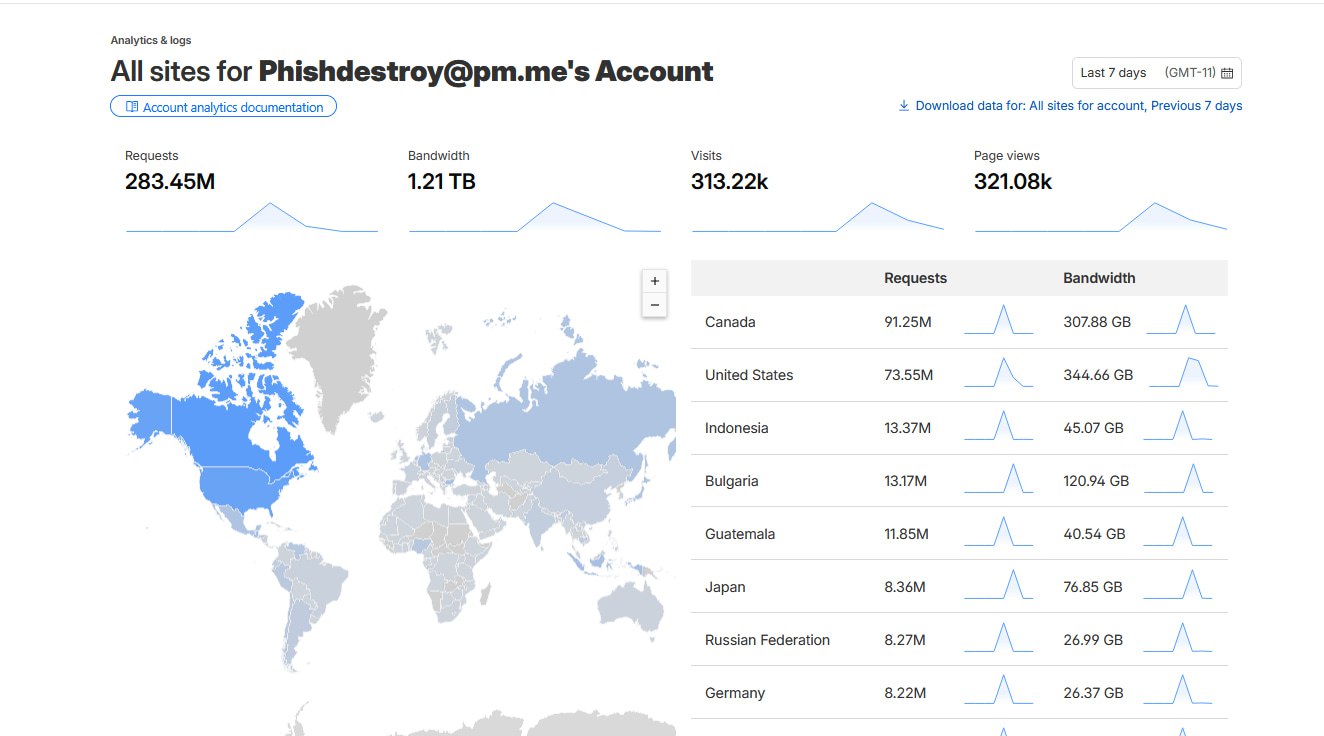1324x736 pixels.
Task: Click the book icon on the analytics documentation button
Action: (131, 106)
